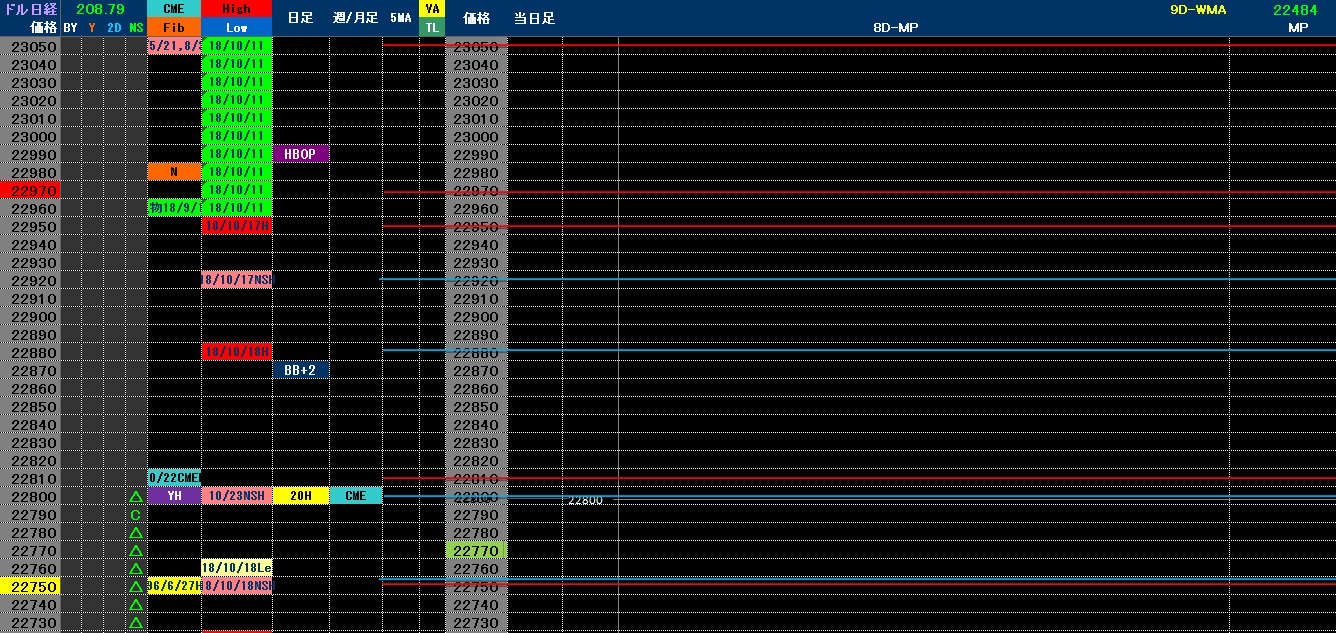Select the red 18/10/18H cell
The width and height of the screenshot is (1336, 633).
click(x=237, y=352)
